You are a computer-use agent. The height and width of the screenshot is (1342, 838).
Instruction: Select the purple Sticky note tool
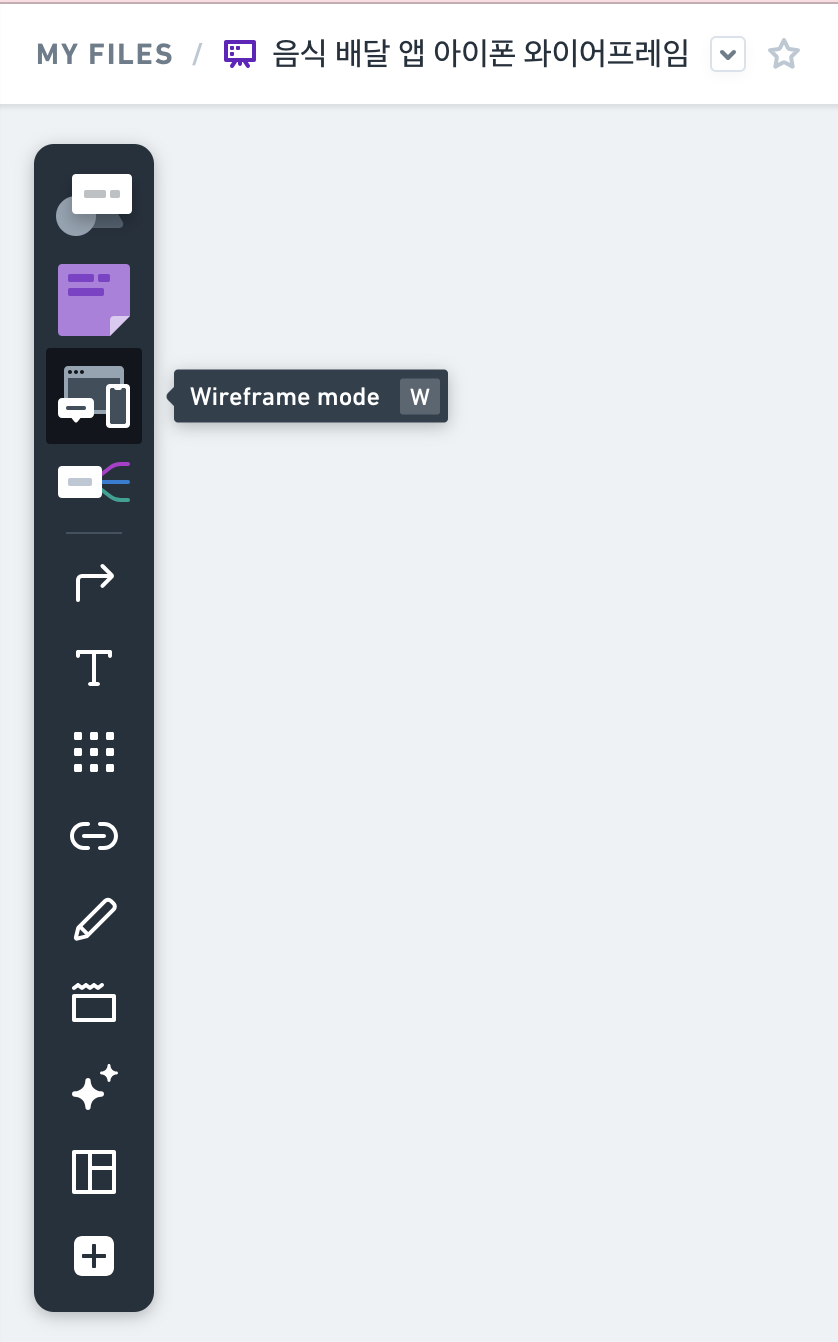coord(94,300)
